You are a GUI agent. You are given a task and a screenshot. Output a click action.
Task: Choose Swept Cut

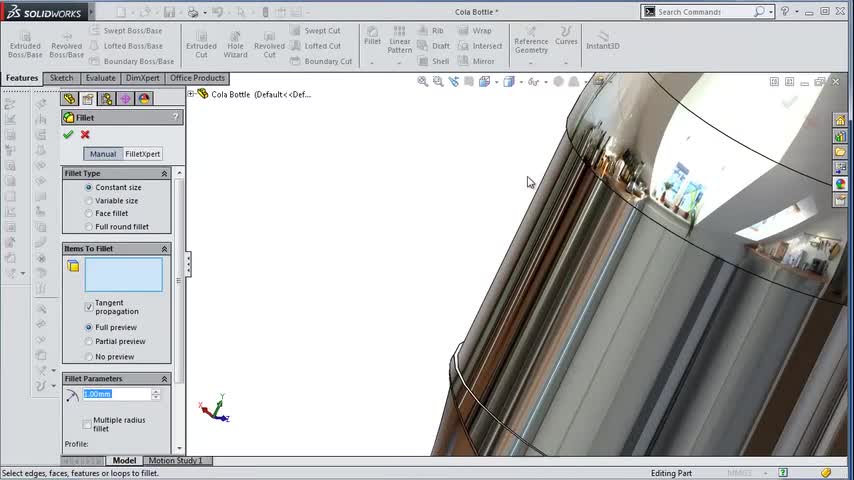click(316, 31)
